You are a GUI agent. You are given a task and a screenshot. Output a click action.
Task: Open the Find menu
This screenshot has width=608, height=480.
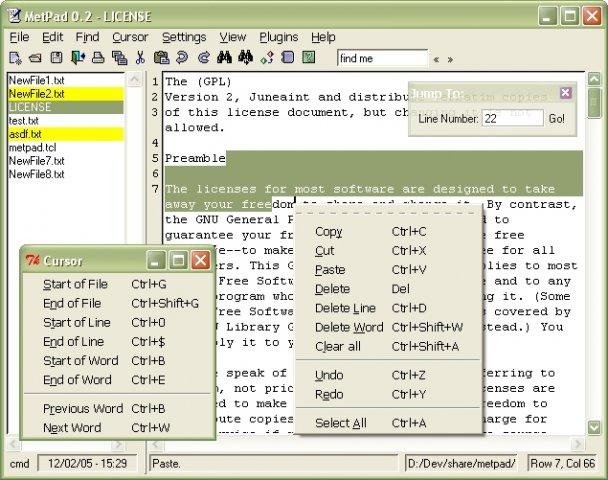pyautogui.click(x=87, y=37)
